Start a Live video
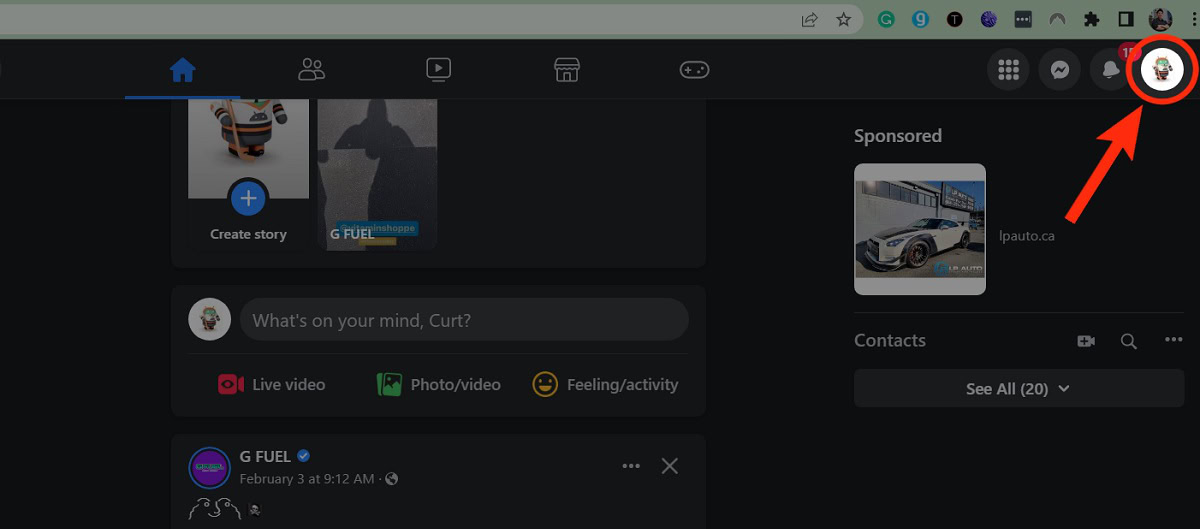This screenshot has width=1200, height=529. click(x=272, y=384)
